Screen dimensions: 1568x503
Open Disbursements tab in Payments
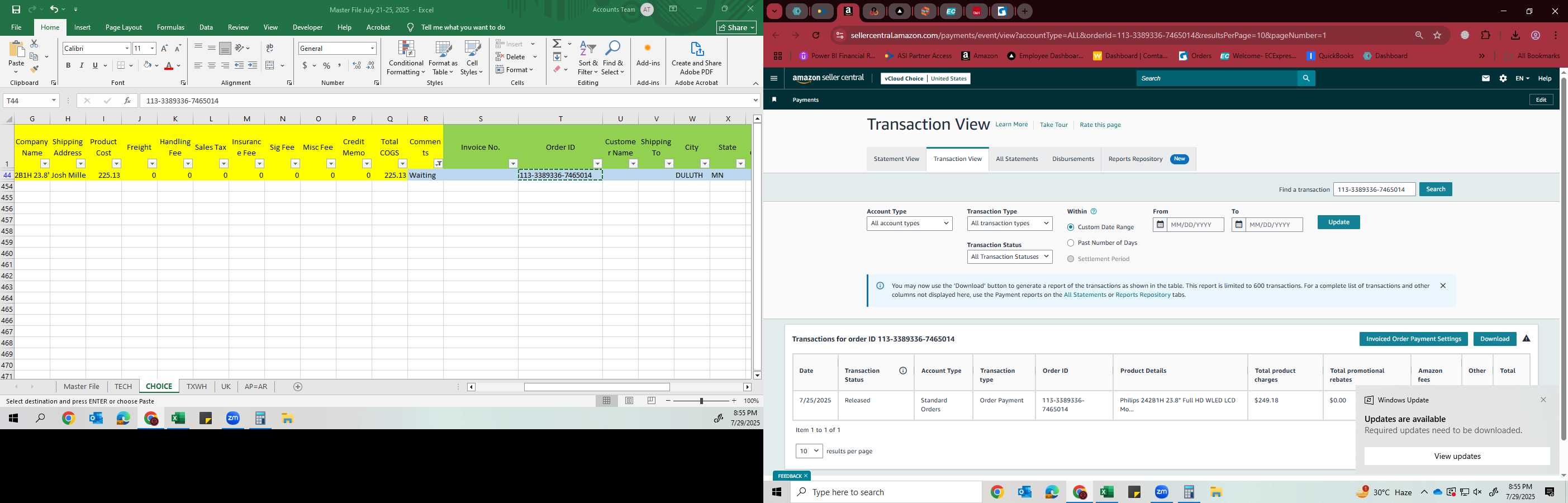pyautogui.click(x=1072, y=159)
